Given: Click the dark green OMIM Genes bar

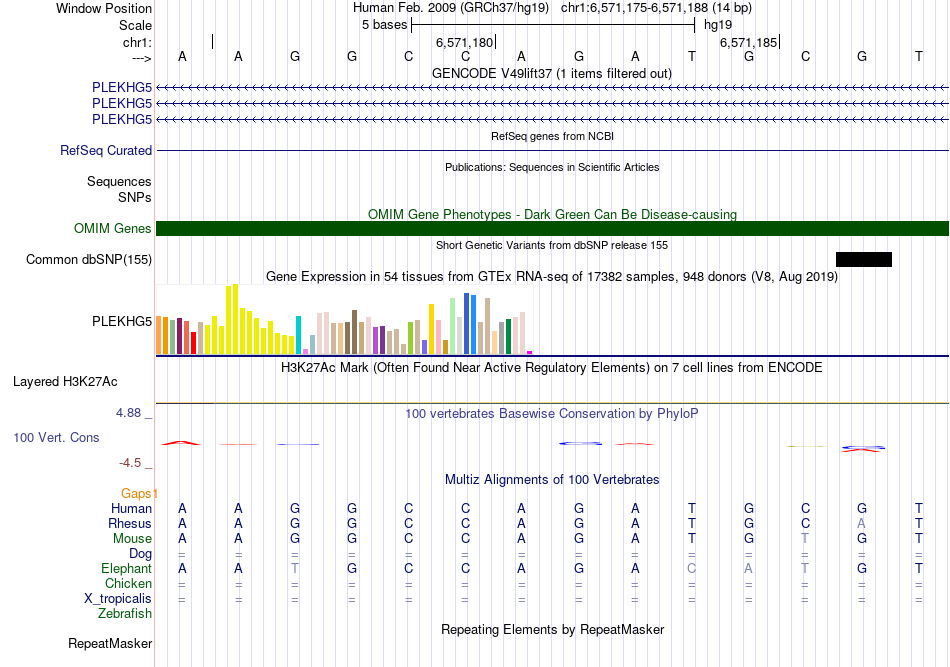Looking at the screenshot, I should click(552, 229).
